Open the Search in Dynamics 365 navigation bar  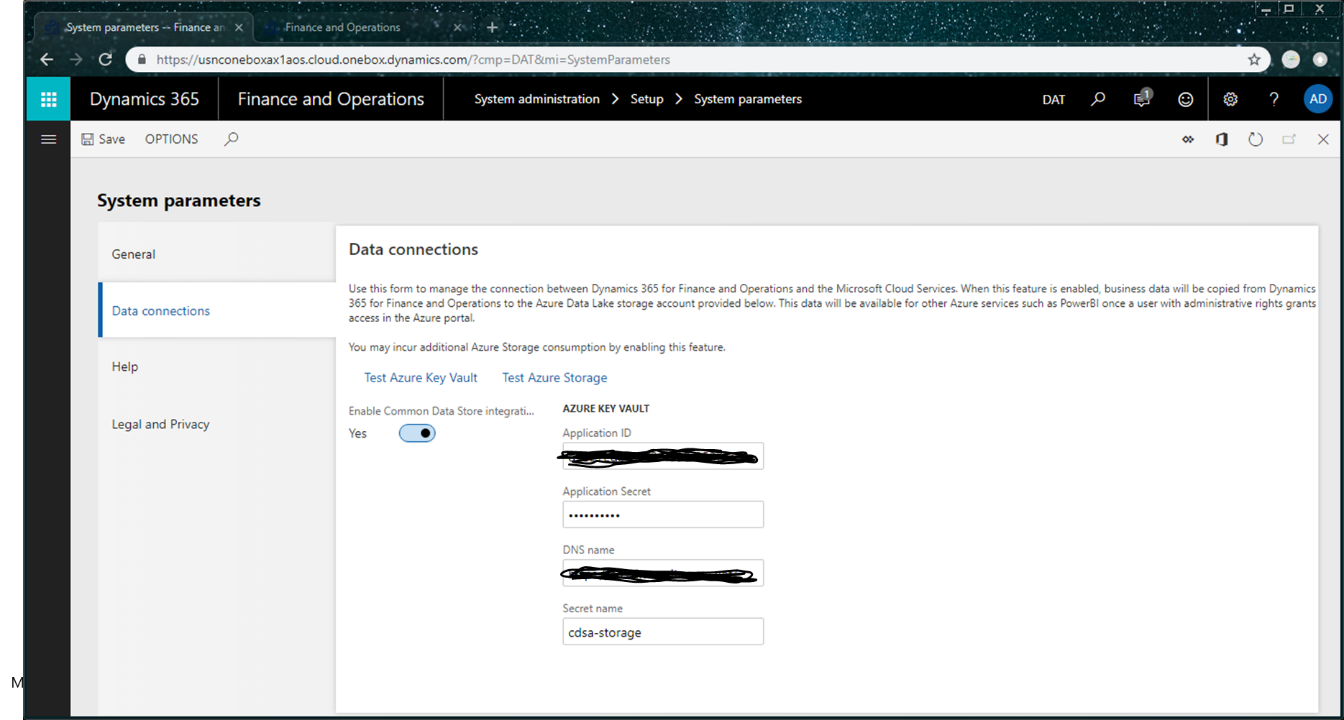click(1098, 99)
